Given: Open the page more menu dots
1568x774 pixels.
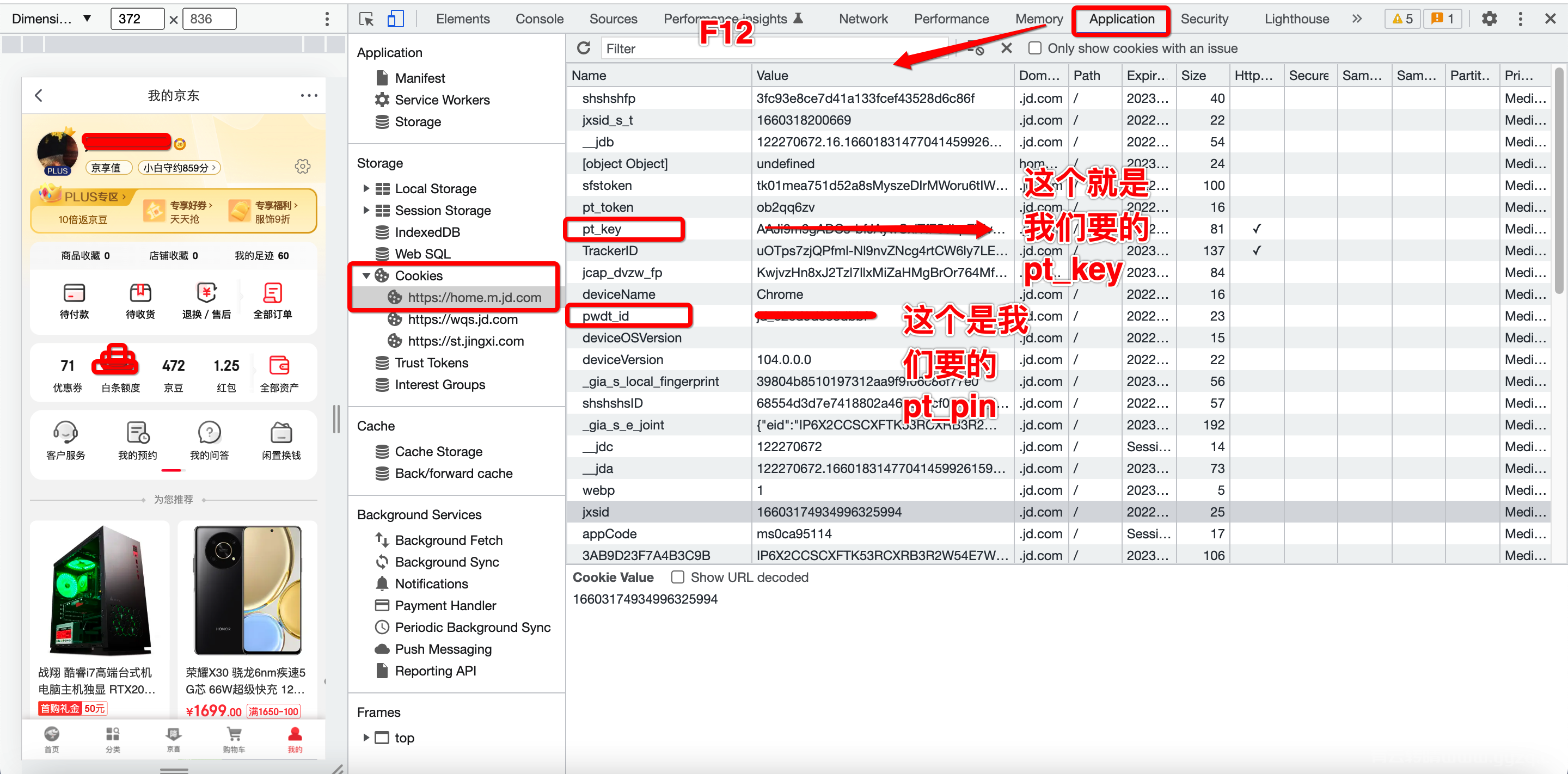Looking at the screenshot, I should click(309, 95).
